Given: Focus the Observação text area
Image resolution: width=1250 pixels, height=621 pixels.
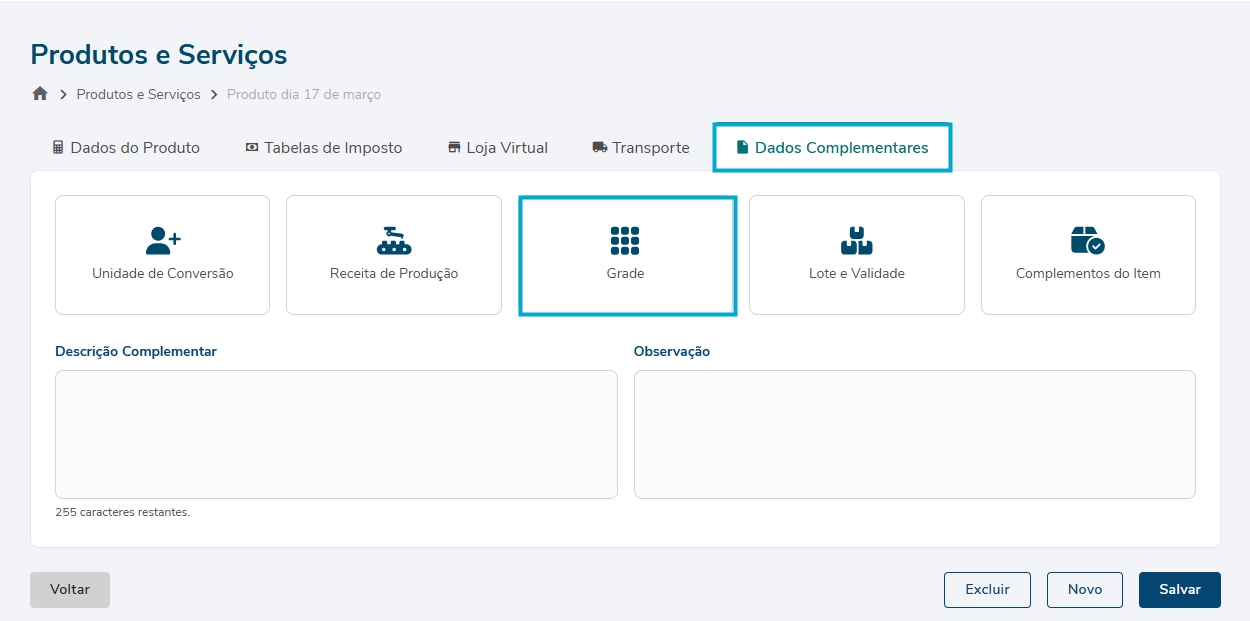Looking at the screenshot, I should click(914, 434).
